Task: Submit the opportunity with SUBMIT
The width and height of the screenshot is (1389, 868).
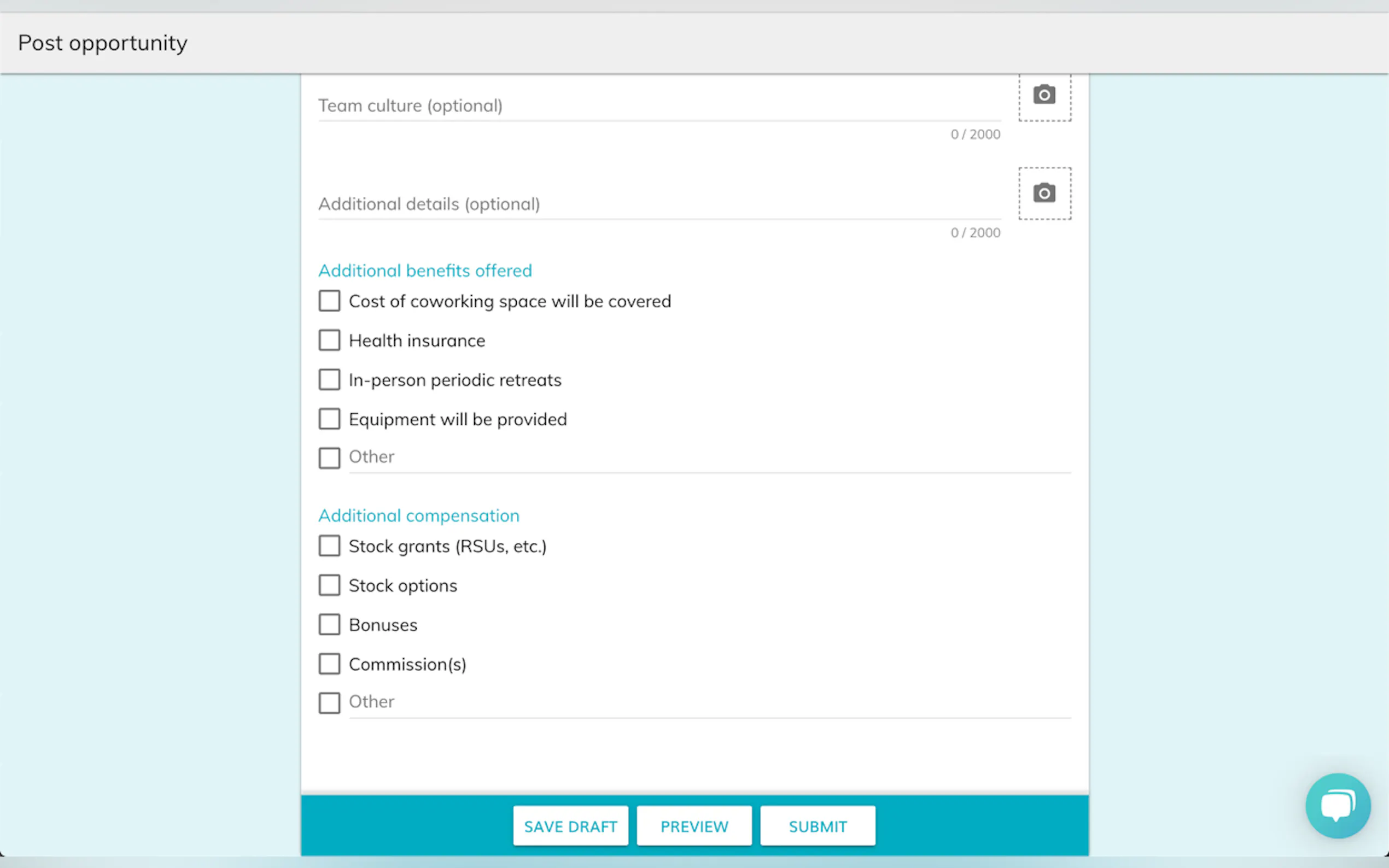Action: coord(817,826)
